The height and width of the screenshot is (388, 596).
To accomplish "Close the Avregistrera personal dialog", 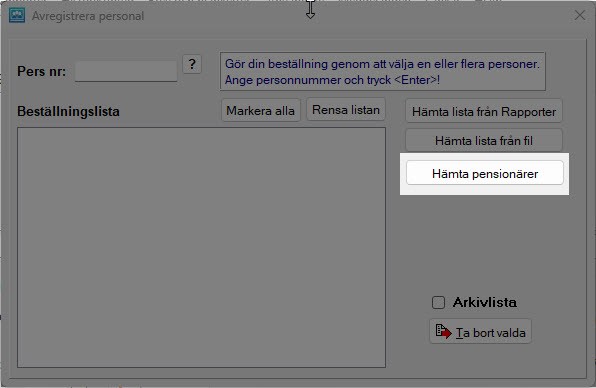I will point(580,15).
